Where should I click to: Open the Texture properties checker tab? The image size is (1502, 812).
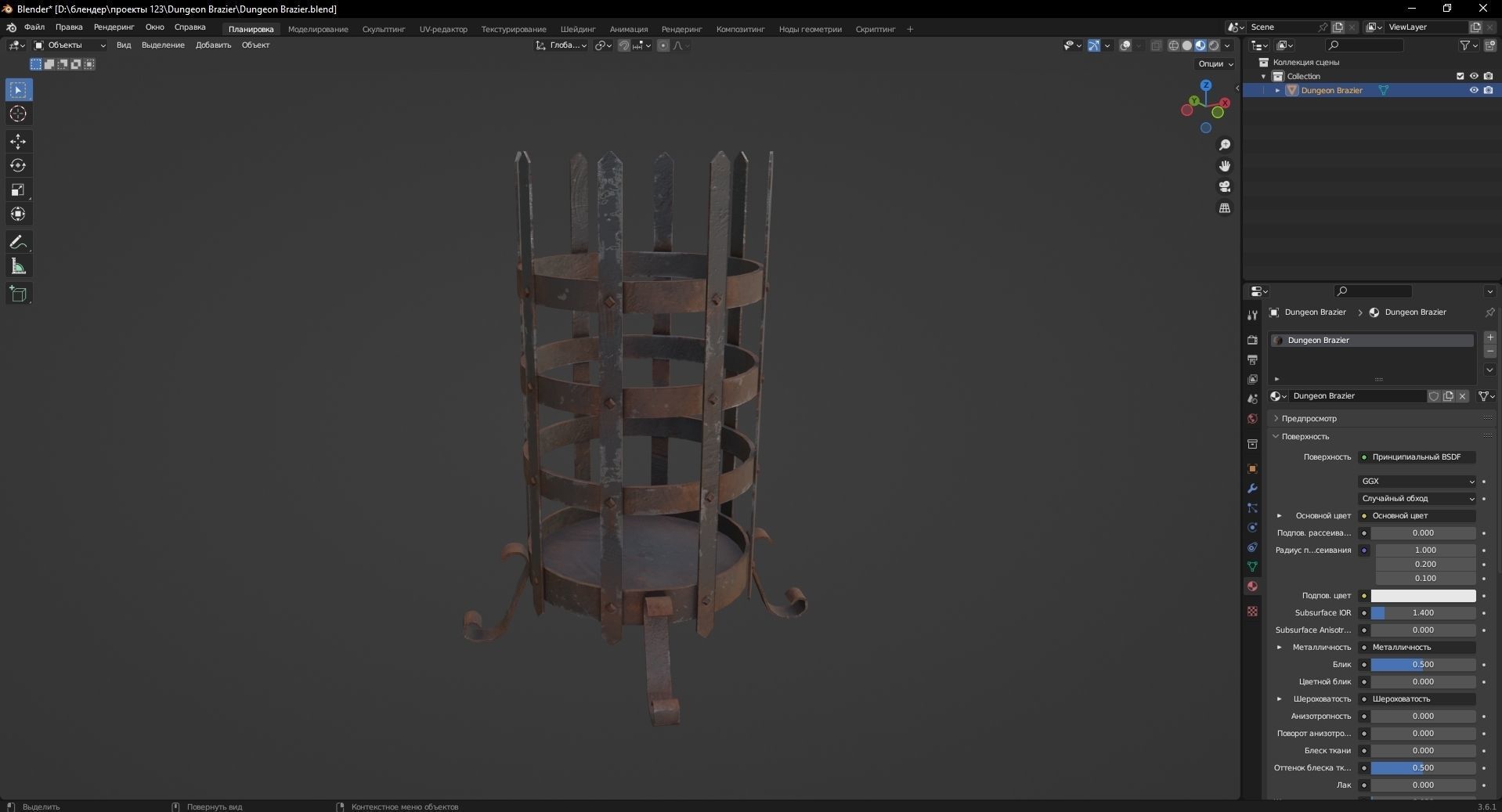coord(1252,611)
